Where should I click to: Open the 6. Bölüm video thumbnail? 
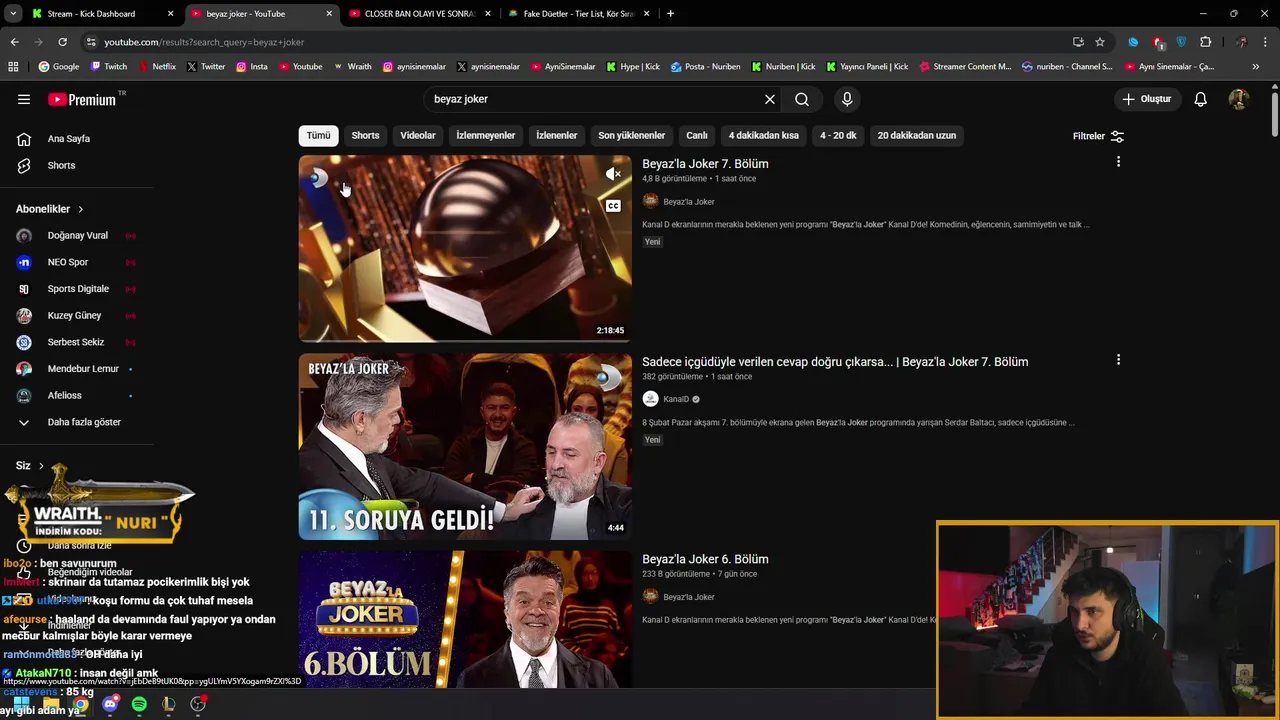[x=465, y=619]
